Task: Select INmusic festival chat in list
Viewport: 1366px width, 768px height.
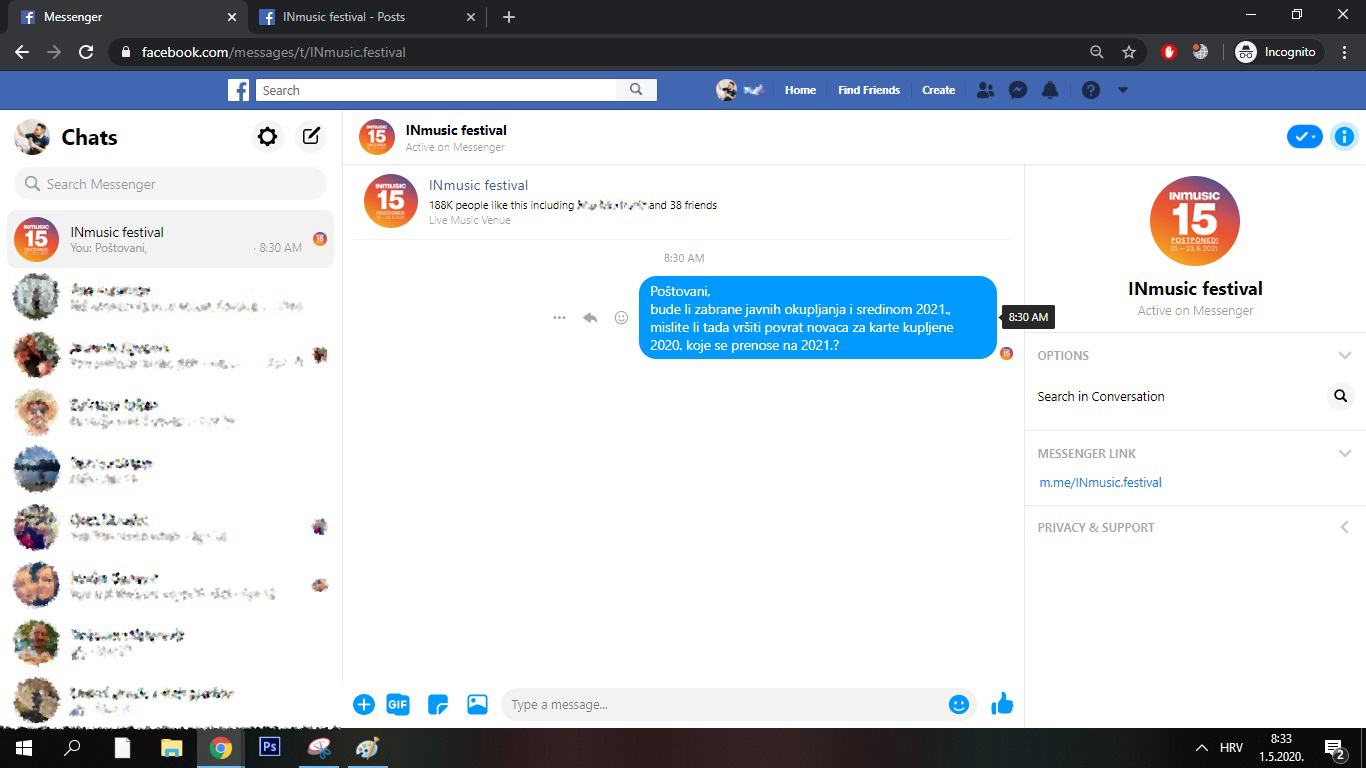Action: [170, 239]
